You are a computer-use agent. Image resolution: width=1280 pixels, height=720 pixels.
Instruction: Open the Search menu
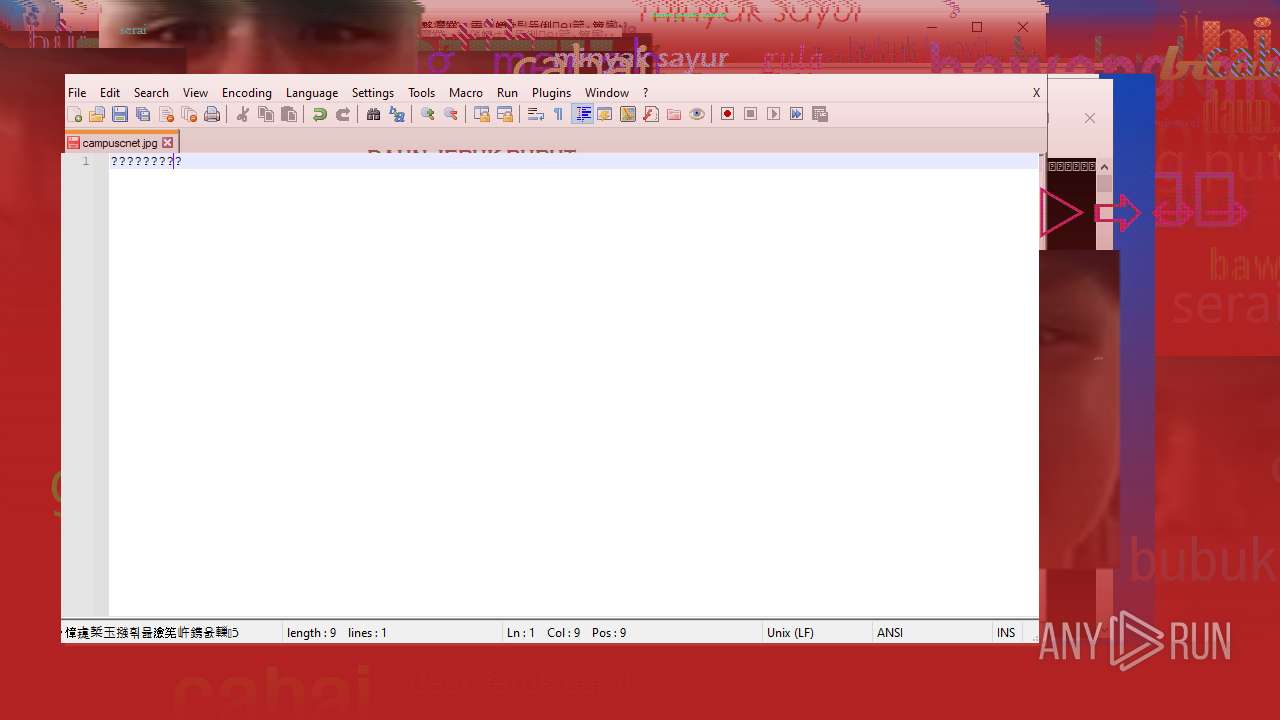(x=151, y=92)
